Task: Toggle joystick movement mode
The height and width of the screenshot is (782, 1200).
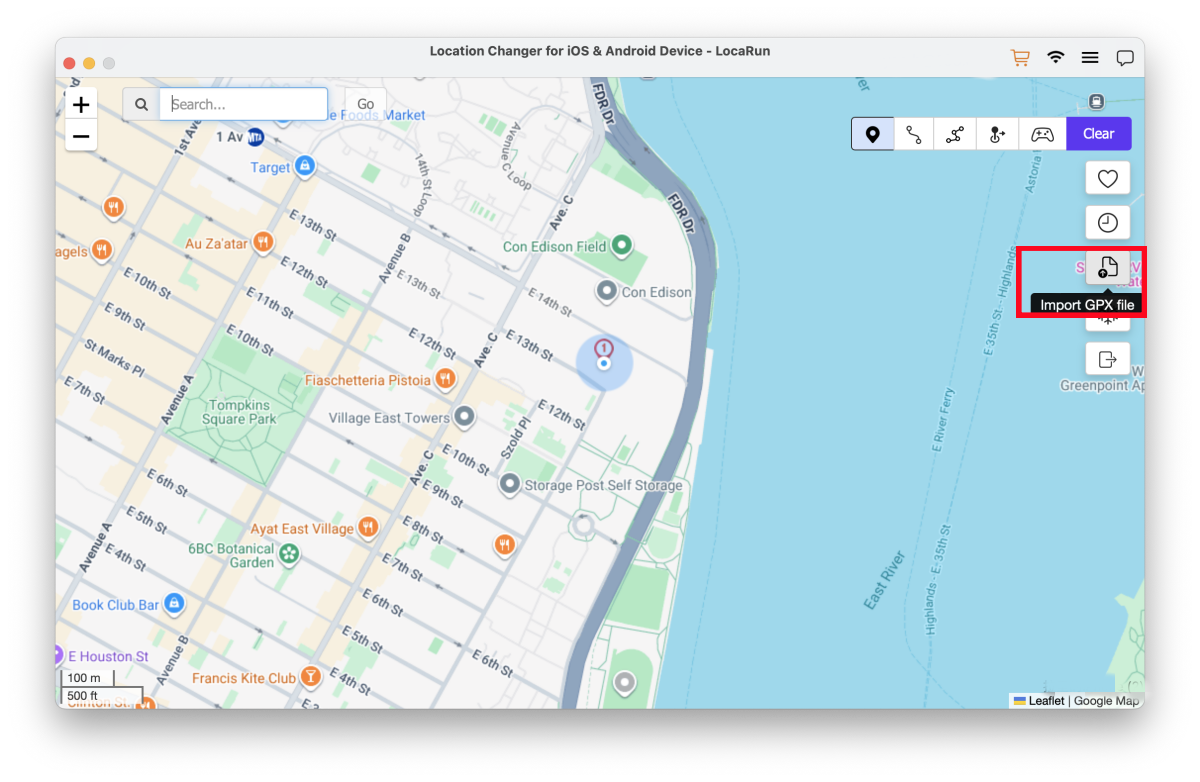Action: (997, 133)
